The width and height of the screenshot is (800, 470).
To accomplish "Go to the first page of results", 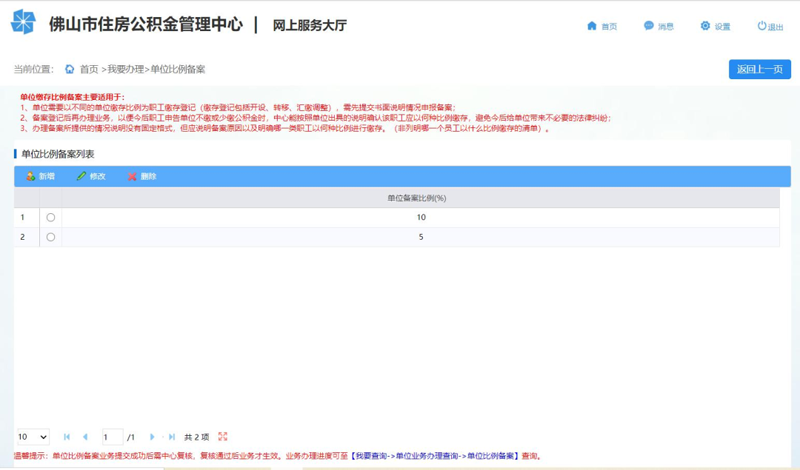I will click(x=67, y=437).
